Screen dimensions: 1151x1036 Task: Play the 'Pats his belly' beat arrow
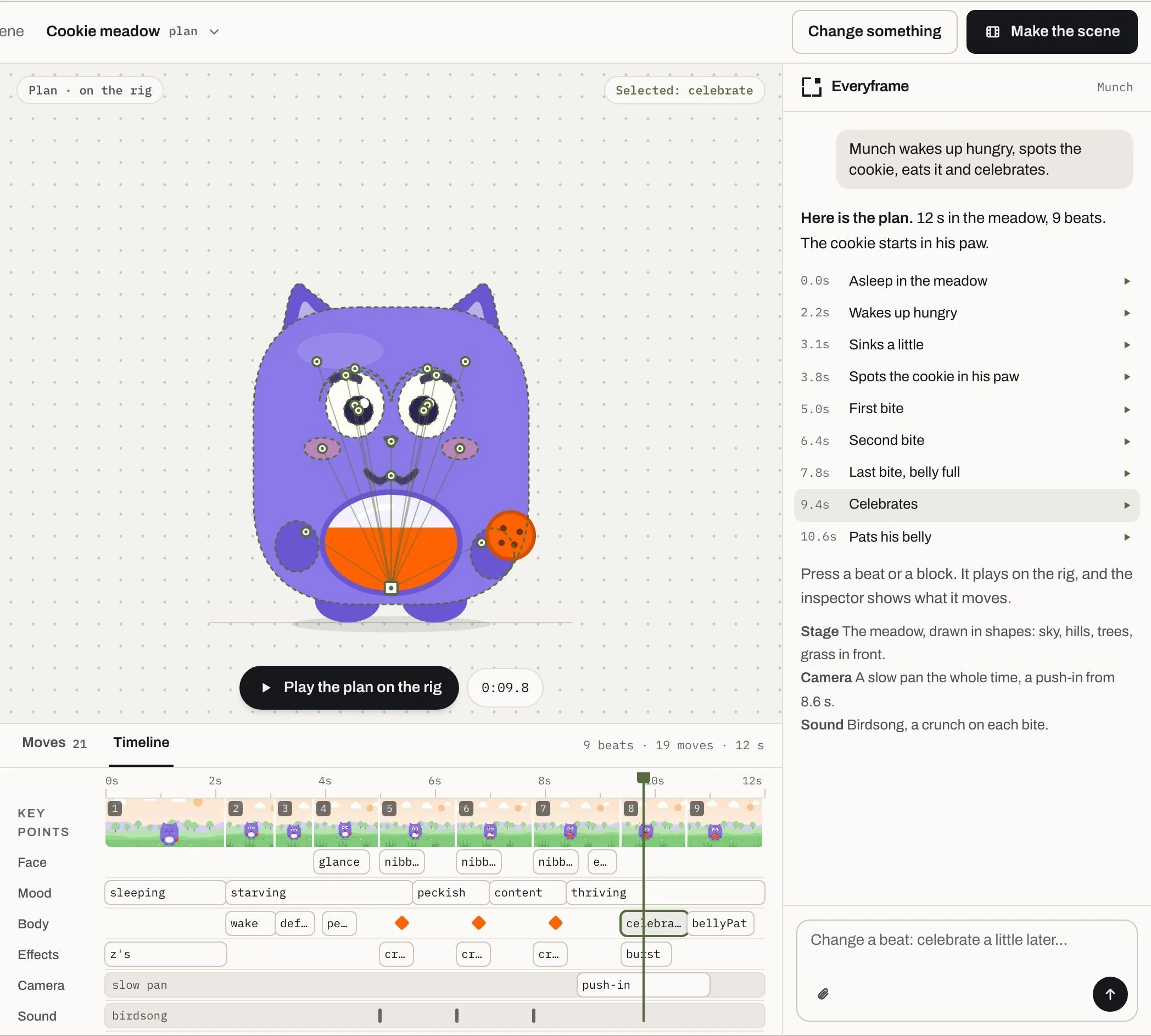coord(1126,537)
